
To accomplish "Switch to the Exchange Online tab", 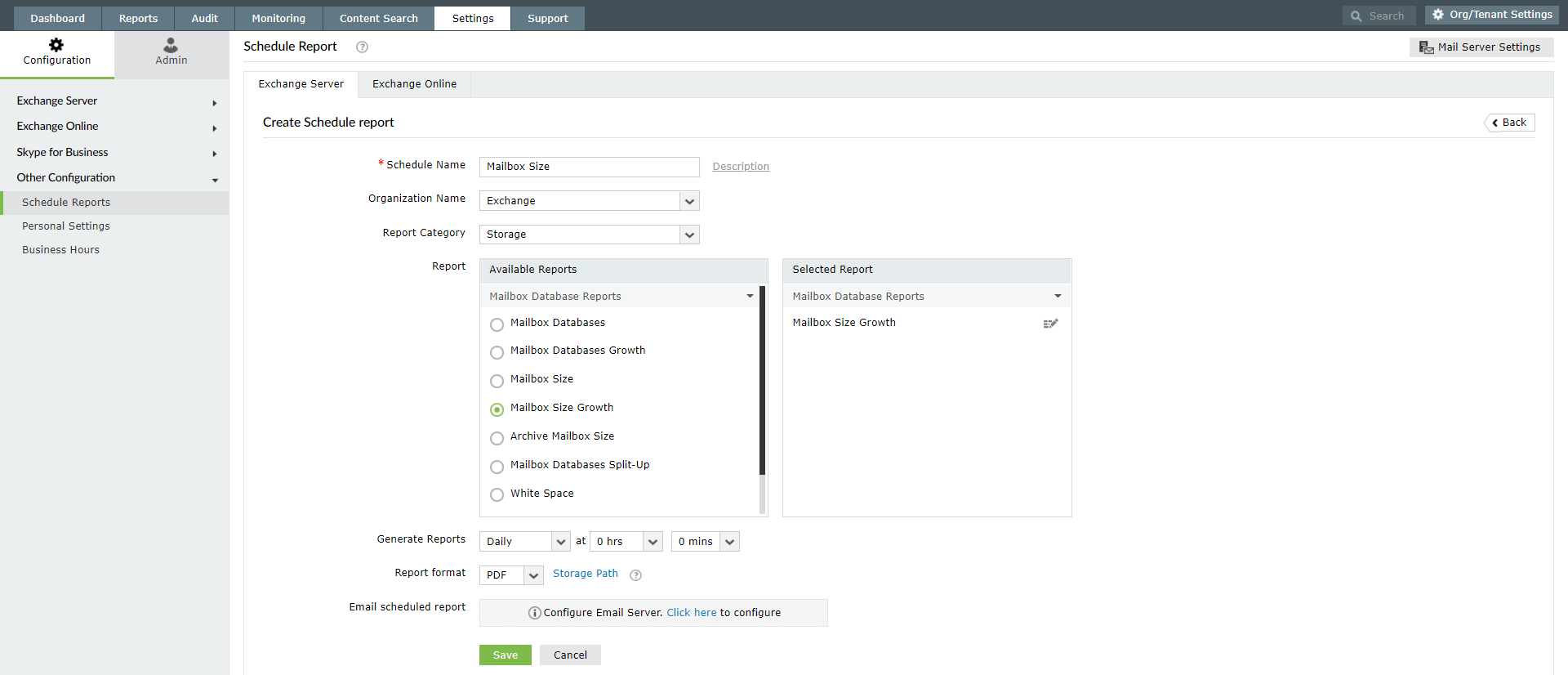I will 414,84.
